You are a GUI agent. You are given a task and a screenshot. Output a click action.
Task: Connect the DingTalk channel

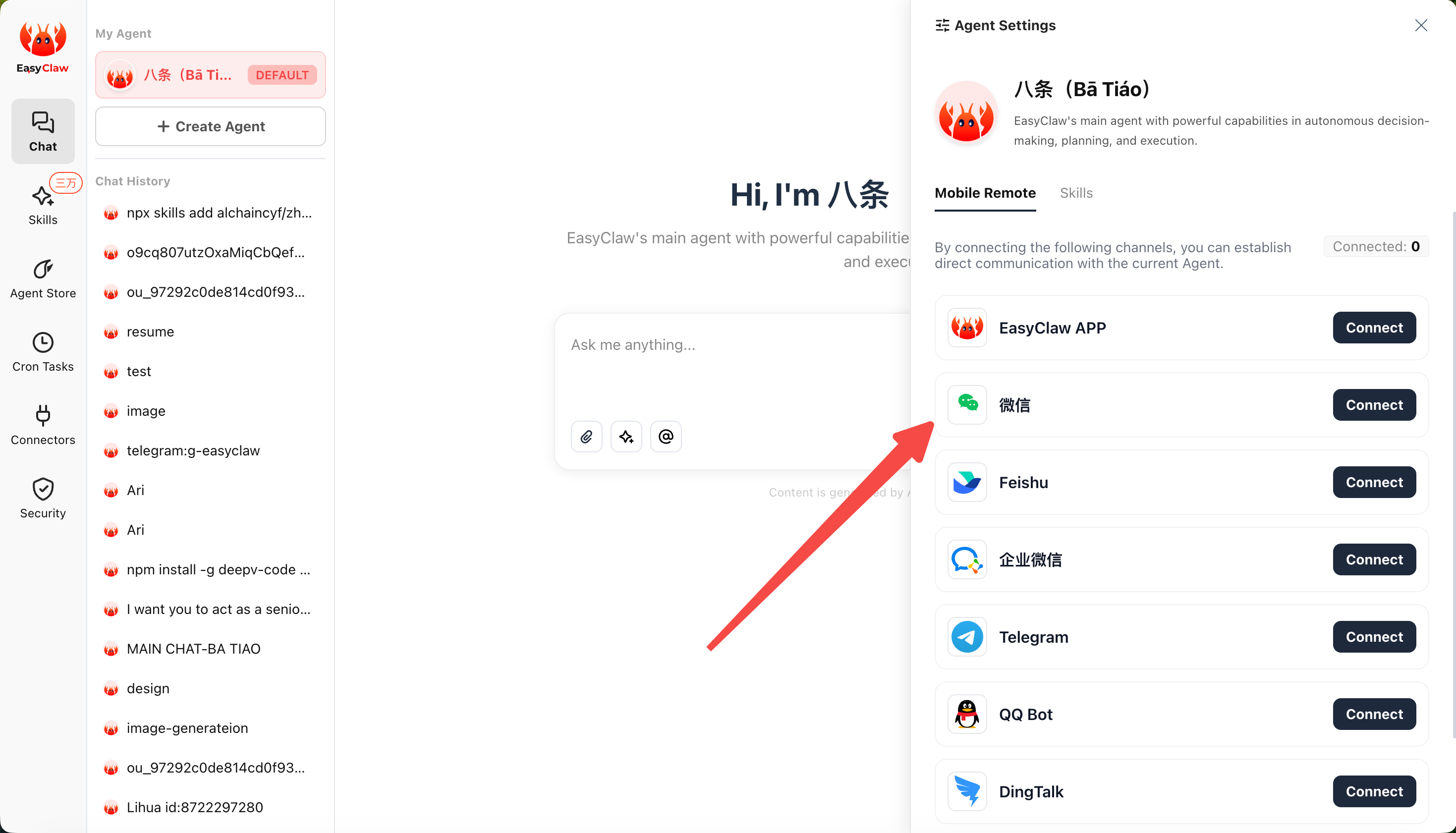pyautogui.click(x=1374, y=791)
